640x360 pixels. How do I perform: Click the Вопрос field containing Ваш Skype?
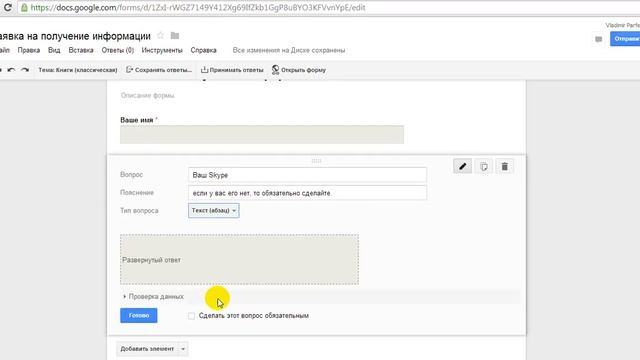coord(307,175)
